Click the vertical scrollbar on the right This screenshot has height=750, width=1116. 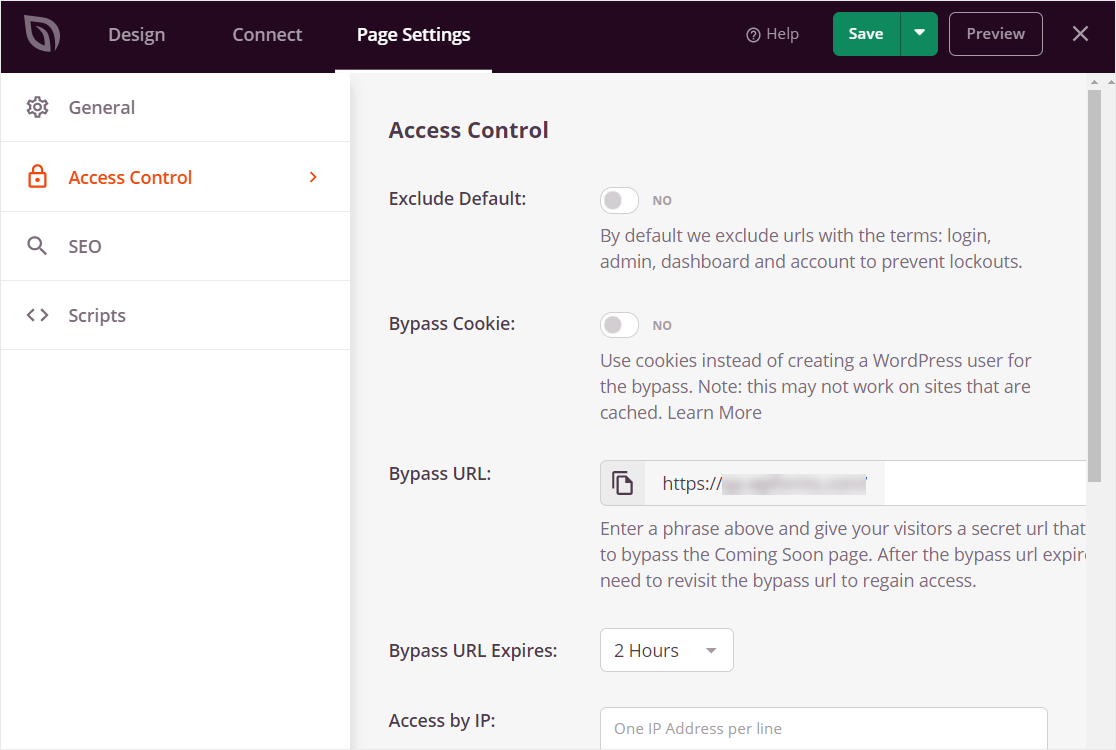tap(1094, 280)
